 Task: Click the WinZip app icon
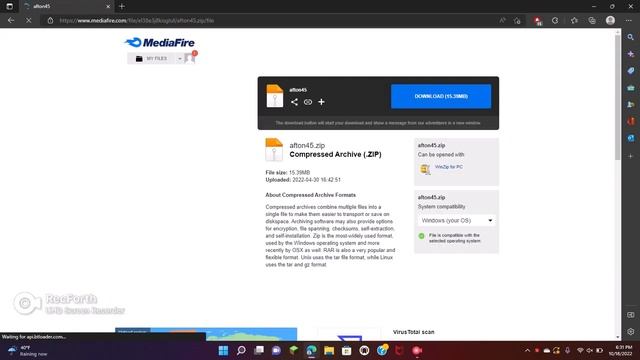point(425,169)
